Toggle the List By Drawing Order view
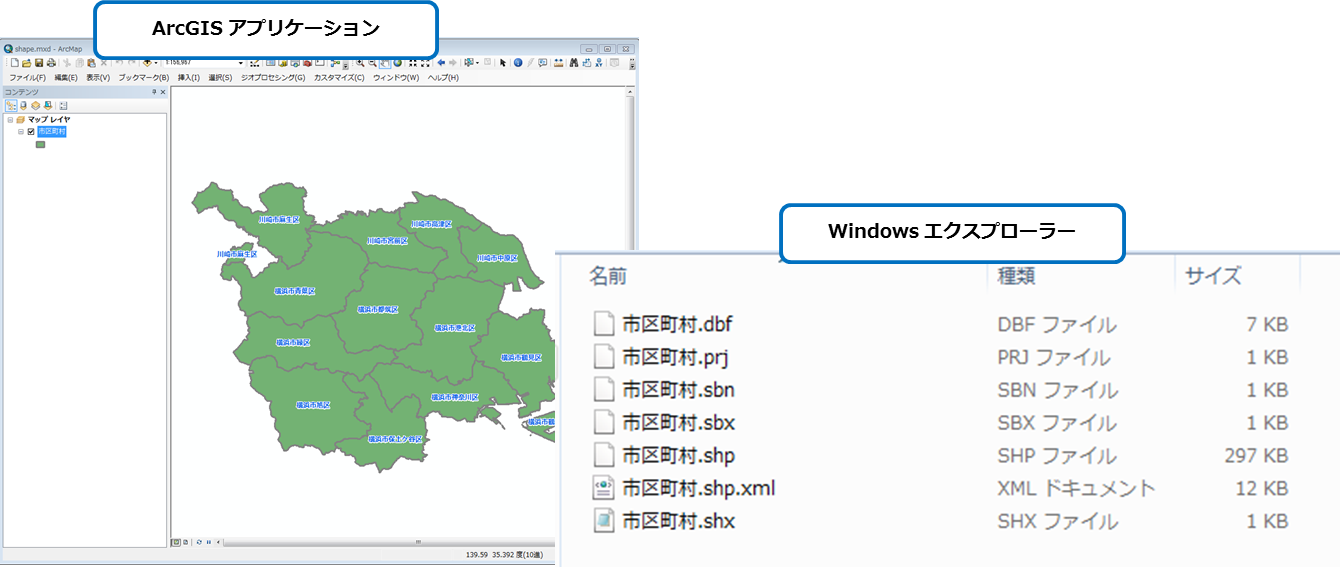This screenshot has width=1340, height=567. [x=11, y=105]
